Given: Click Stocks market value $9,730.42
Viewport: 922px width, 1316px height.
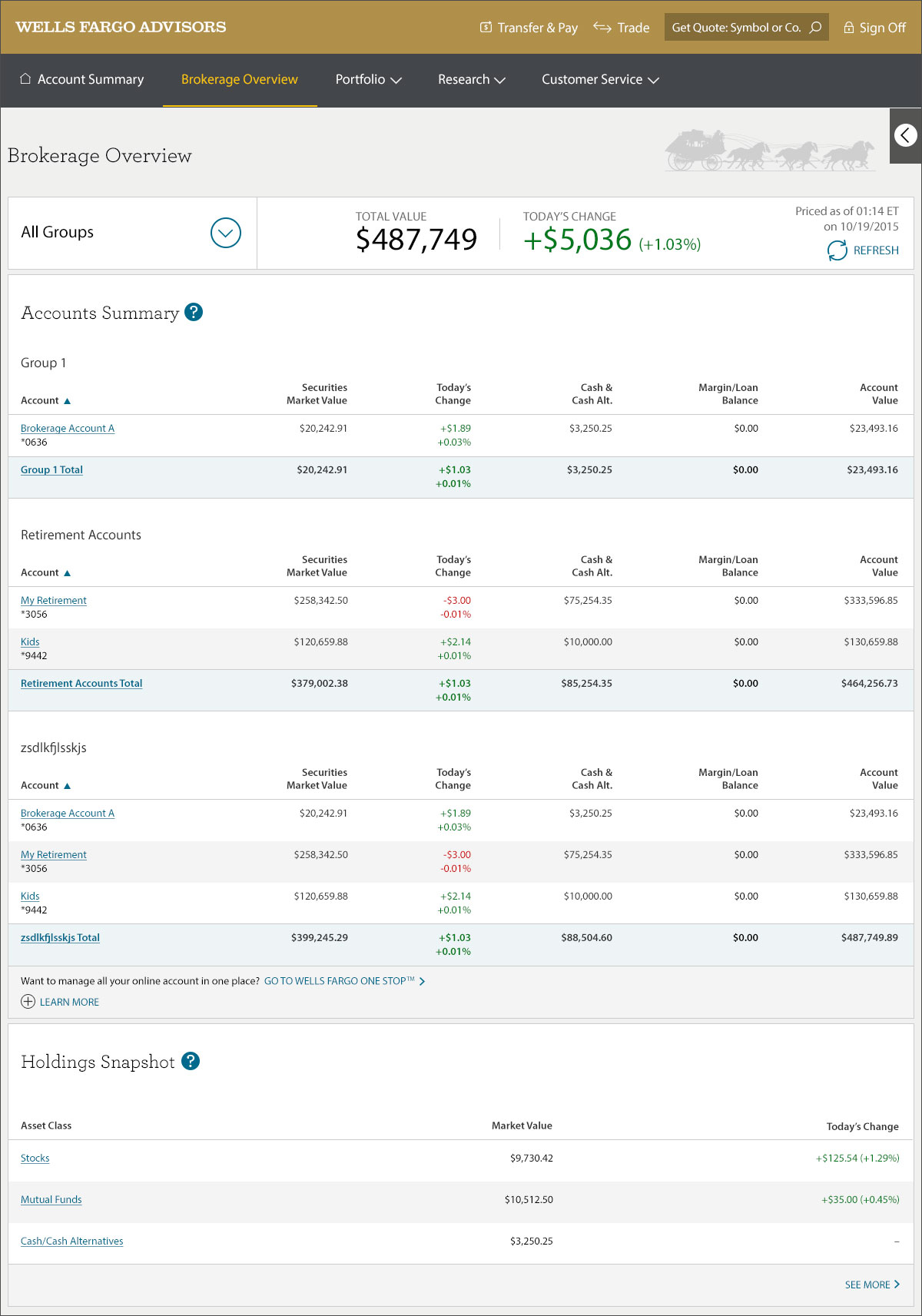Looking at the screenshot, I should 532,1159.
